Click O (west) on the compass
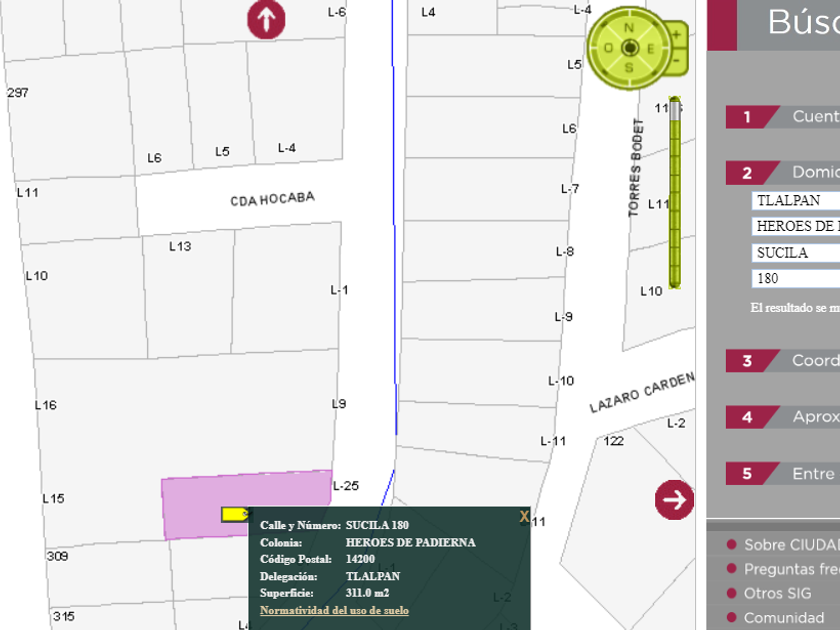 pos(608,48)
